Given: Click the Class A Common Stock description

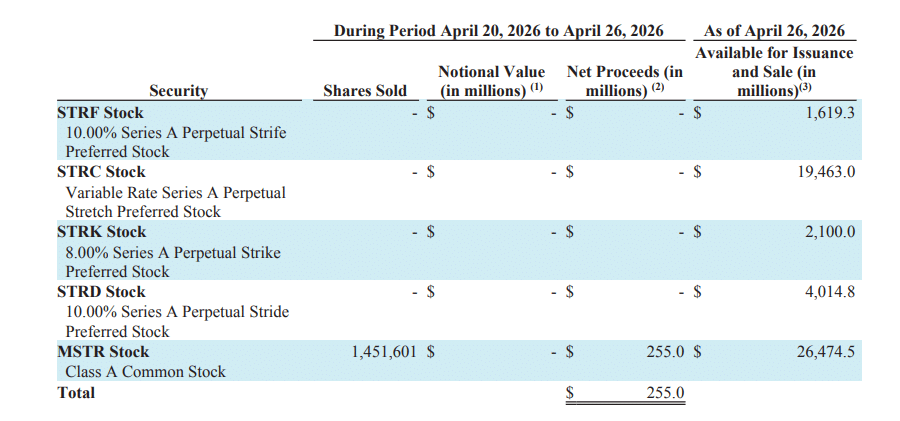Looking at the screenshot, I should [145, 372].
